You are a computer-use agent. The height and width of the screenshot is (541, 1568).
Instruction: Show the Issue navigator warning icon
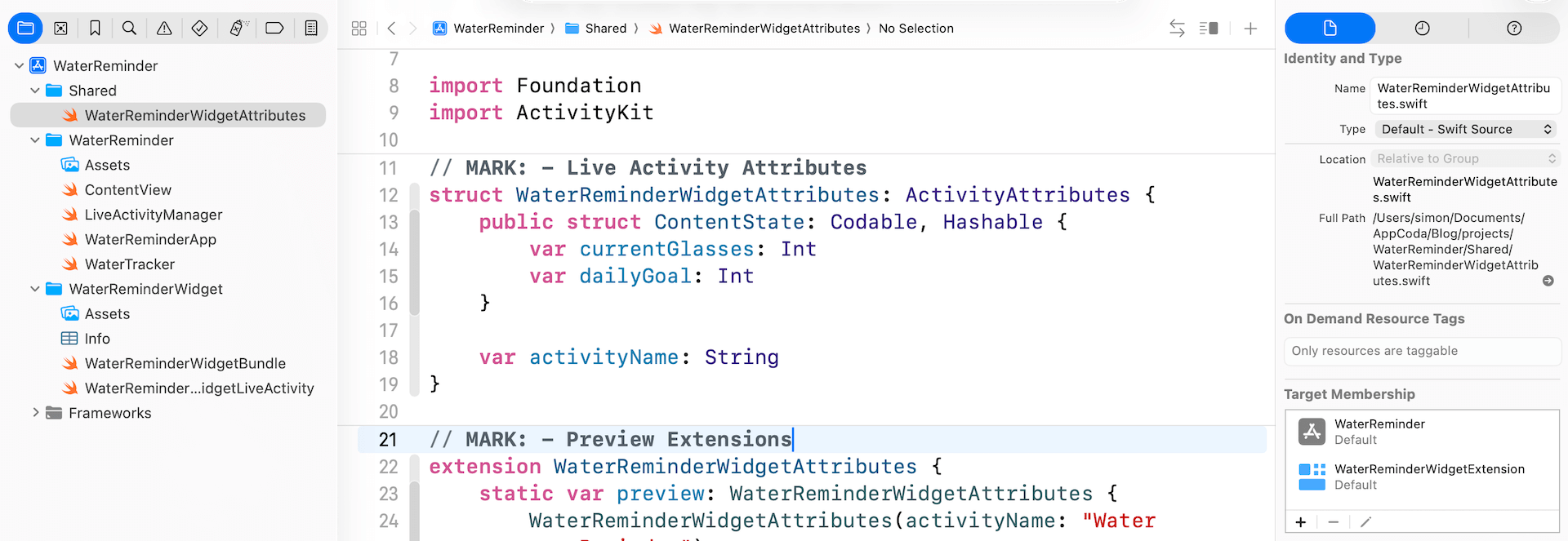pos(164,29)
